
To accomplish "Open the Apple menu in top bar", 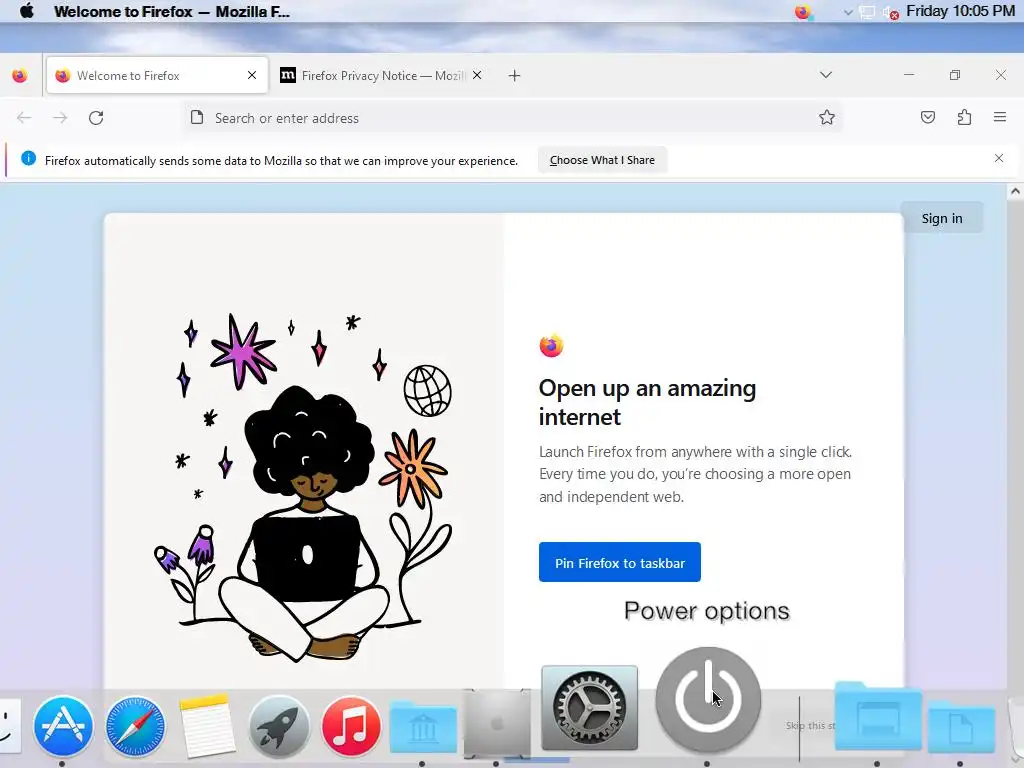I will [27, 12].
